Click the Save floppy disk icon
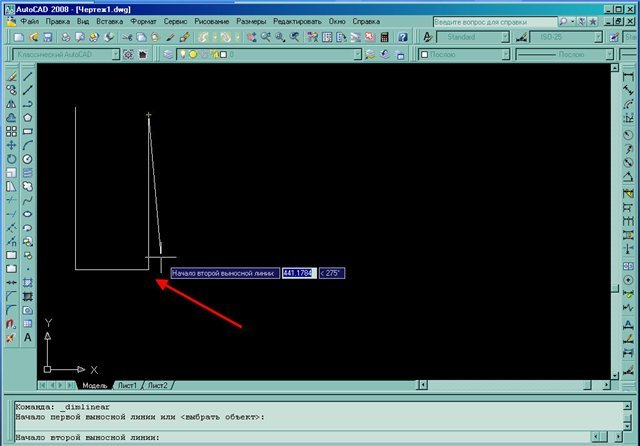 [47, 38]
